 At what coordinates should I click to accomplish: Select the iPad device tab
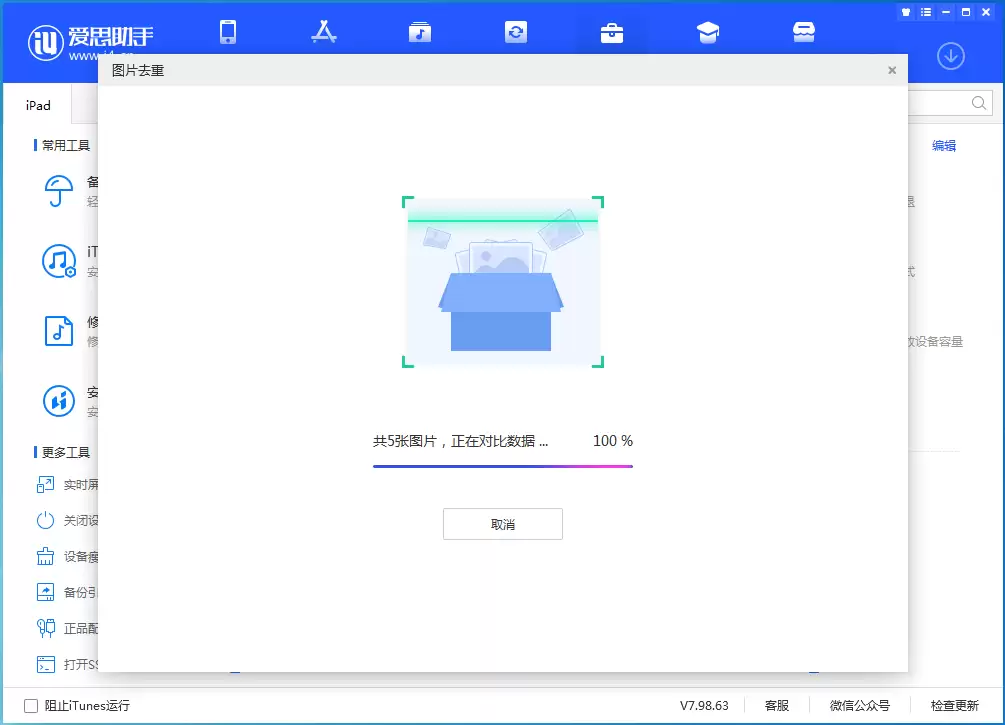38,106
